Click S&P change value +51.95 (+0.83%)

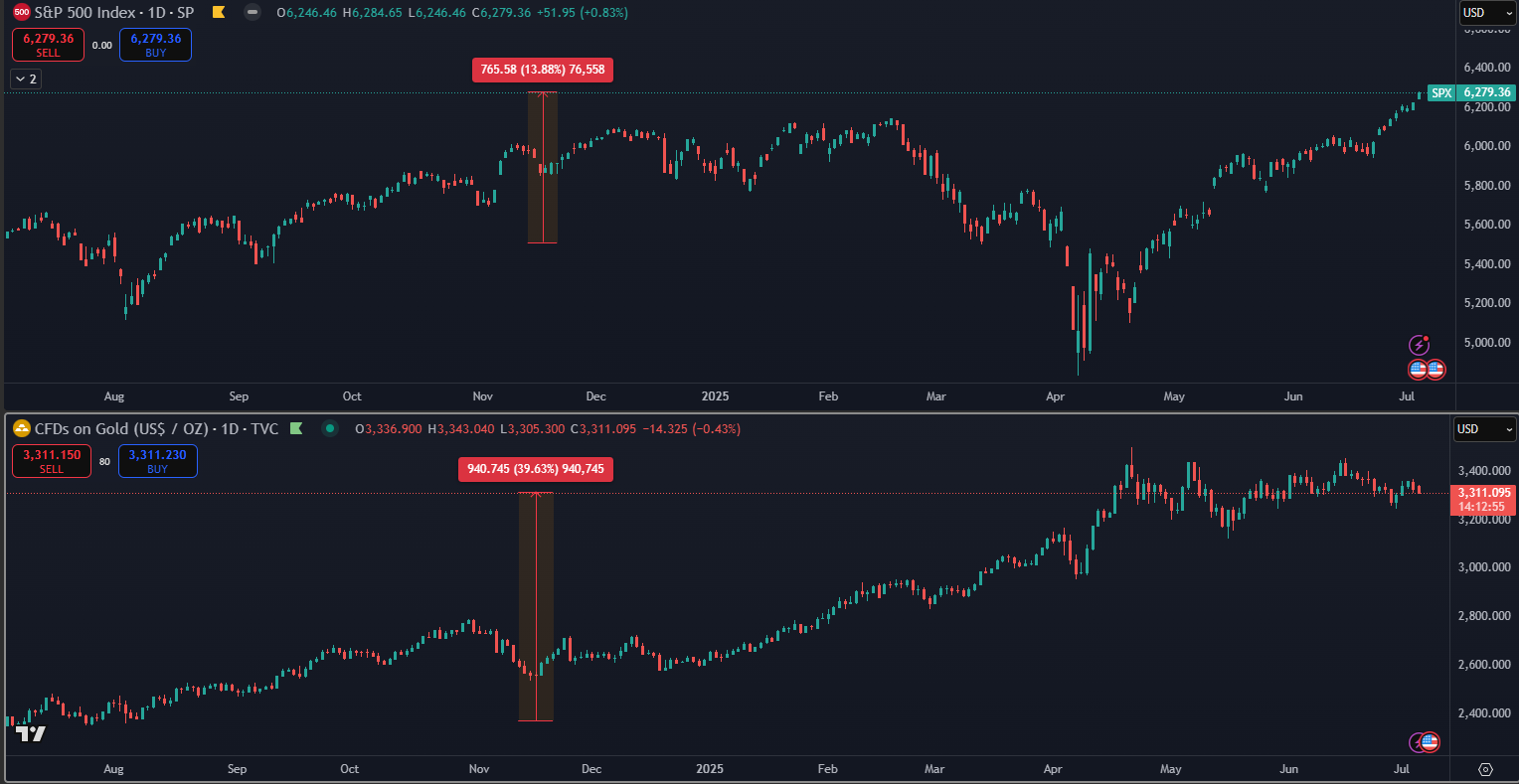[585, 13]
